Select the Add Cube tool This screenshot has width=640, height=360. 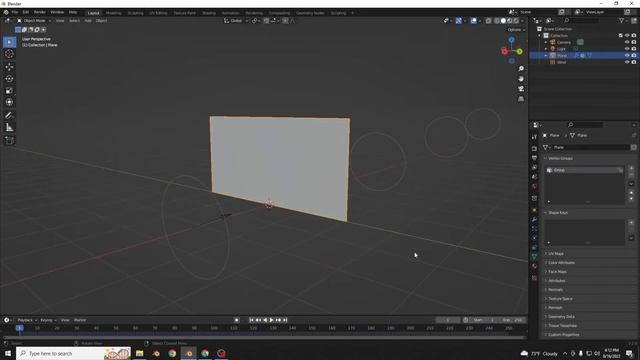click(9, 140)
